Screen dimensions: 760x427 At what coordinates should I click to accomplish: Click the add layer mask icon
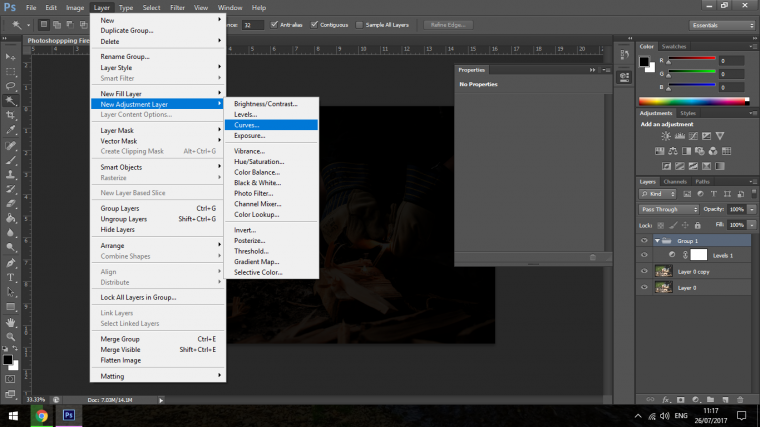click(681, 400)
